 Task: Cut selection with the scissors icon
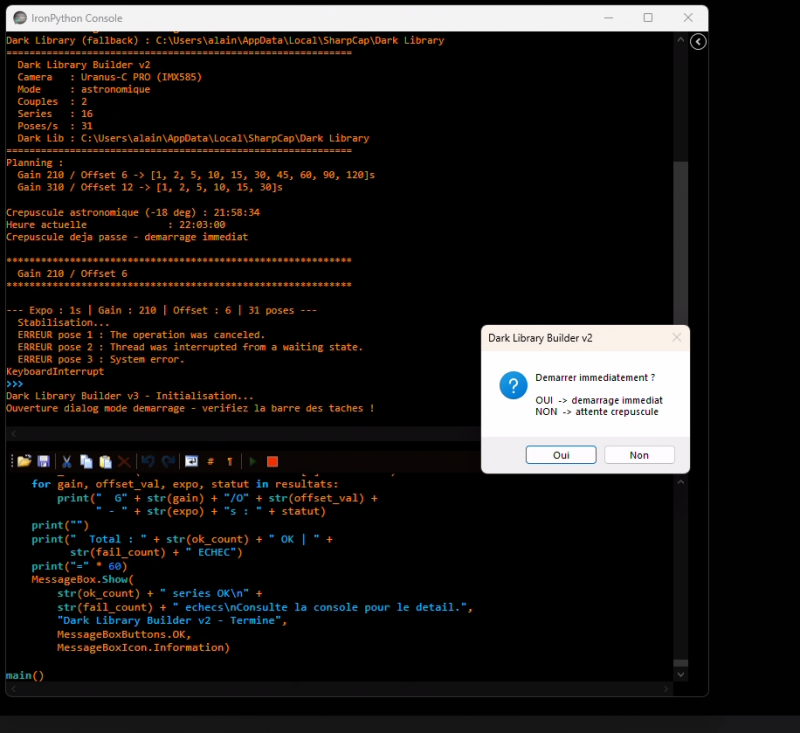pyautogui.click(x=66, y=462)
